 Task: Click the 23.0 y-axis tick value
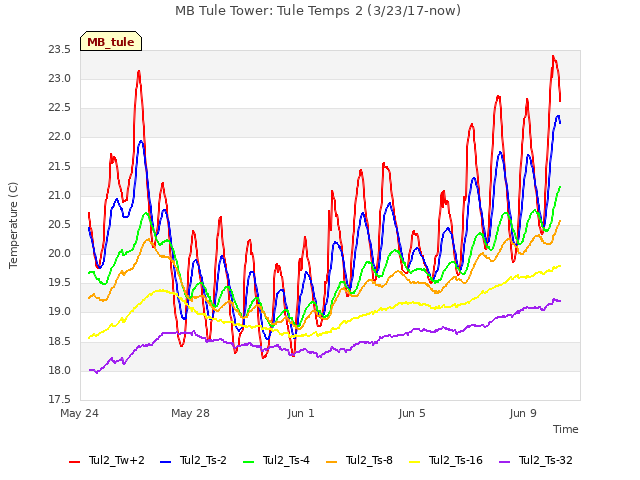click(60, 78)
